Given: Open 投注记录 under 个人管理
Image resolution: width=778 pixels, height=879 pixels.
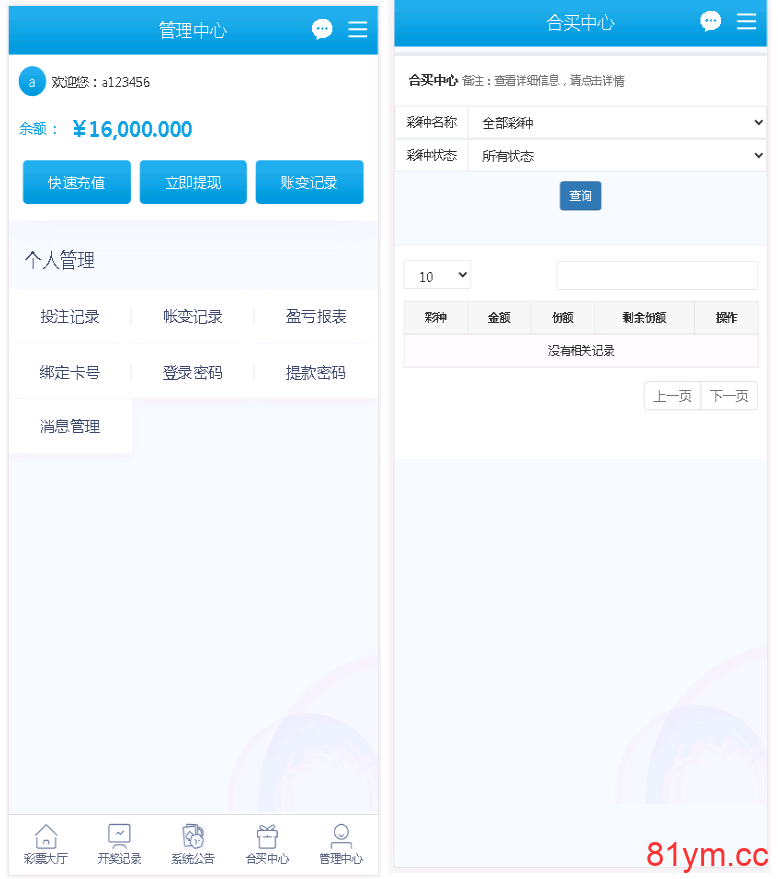Looking at the screenshot, I should tap(70, 317).
